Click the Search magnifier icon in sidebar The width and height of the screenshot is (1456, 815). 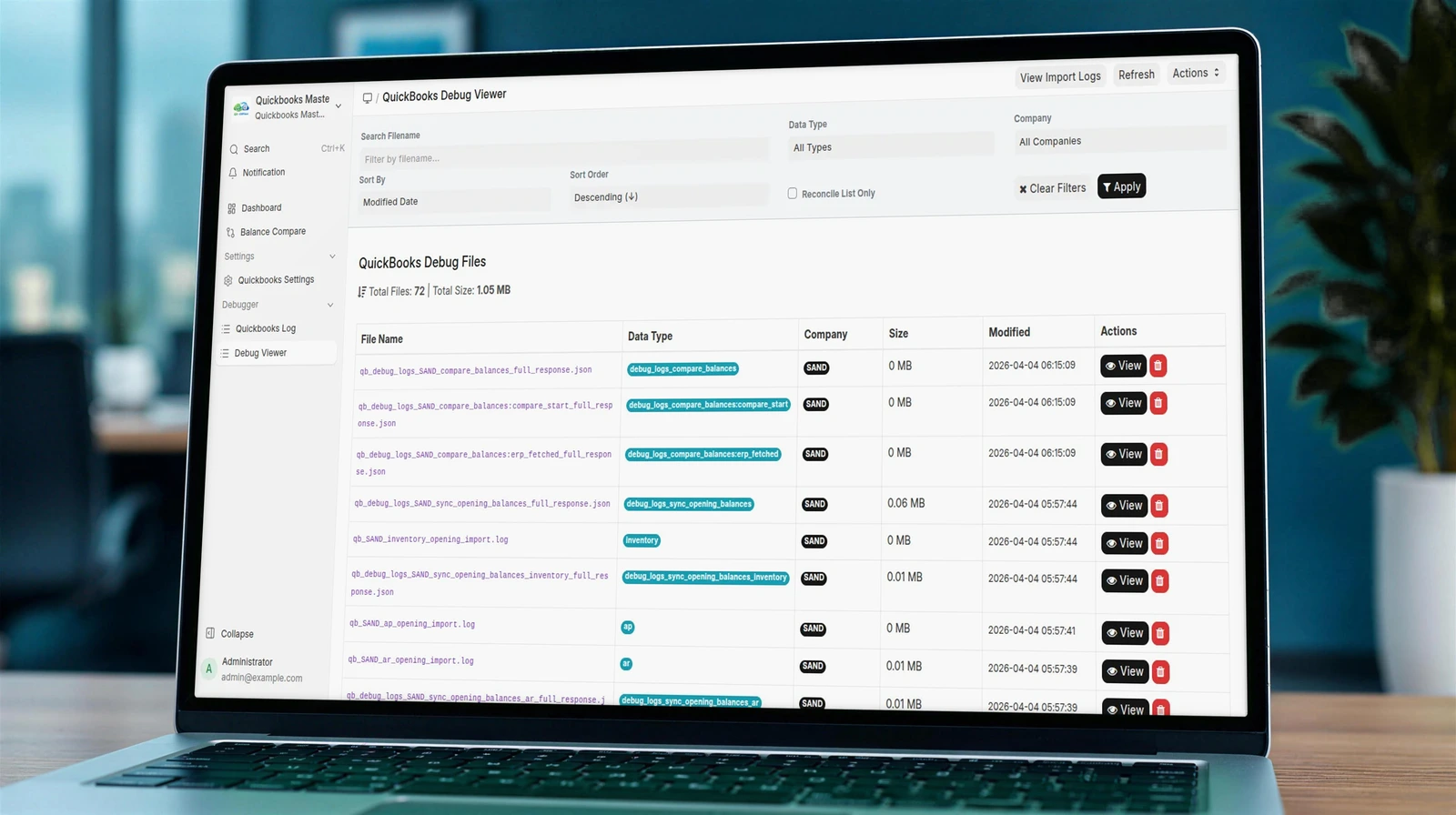point(234,149)
